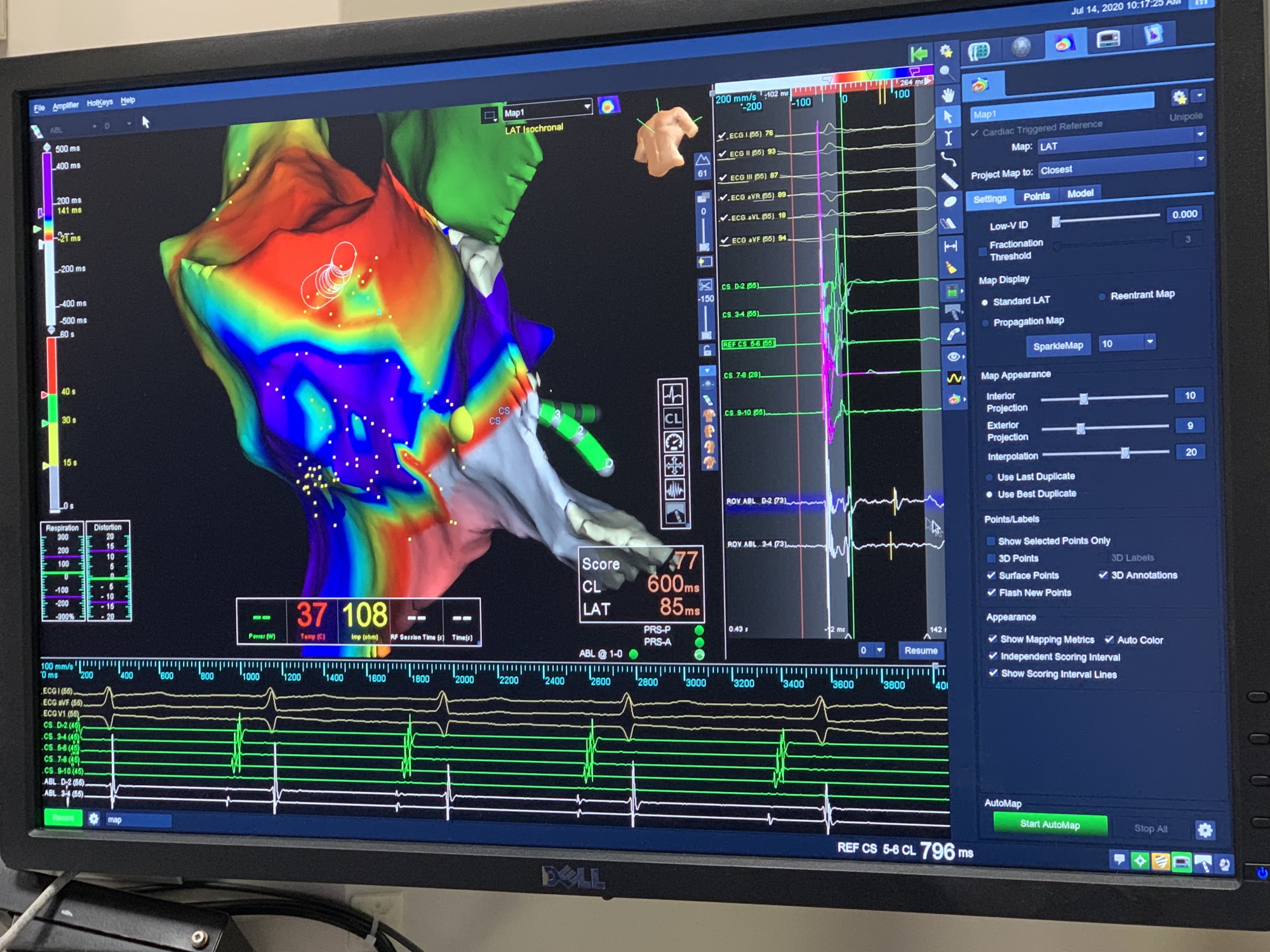This screenshot has width=1270, height=952.
Task: Click the Interpolation slider handle
Action: (1125, 453)
